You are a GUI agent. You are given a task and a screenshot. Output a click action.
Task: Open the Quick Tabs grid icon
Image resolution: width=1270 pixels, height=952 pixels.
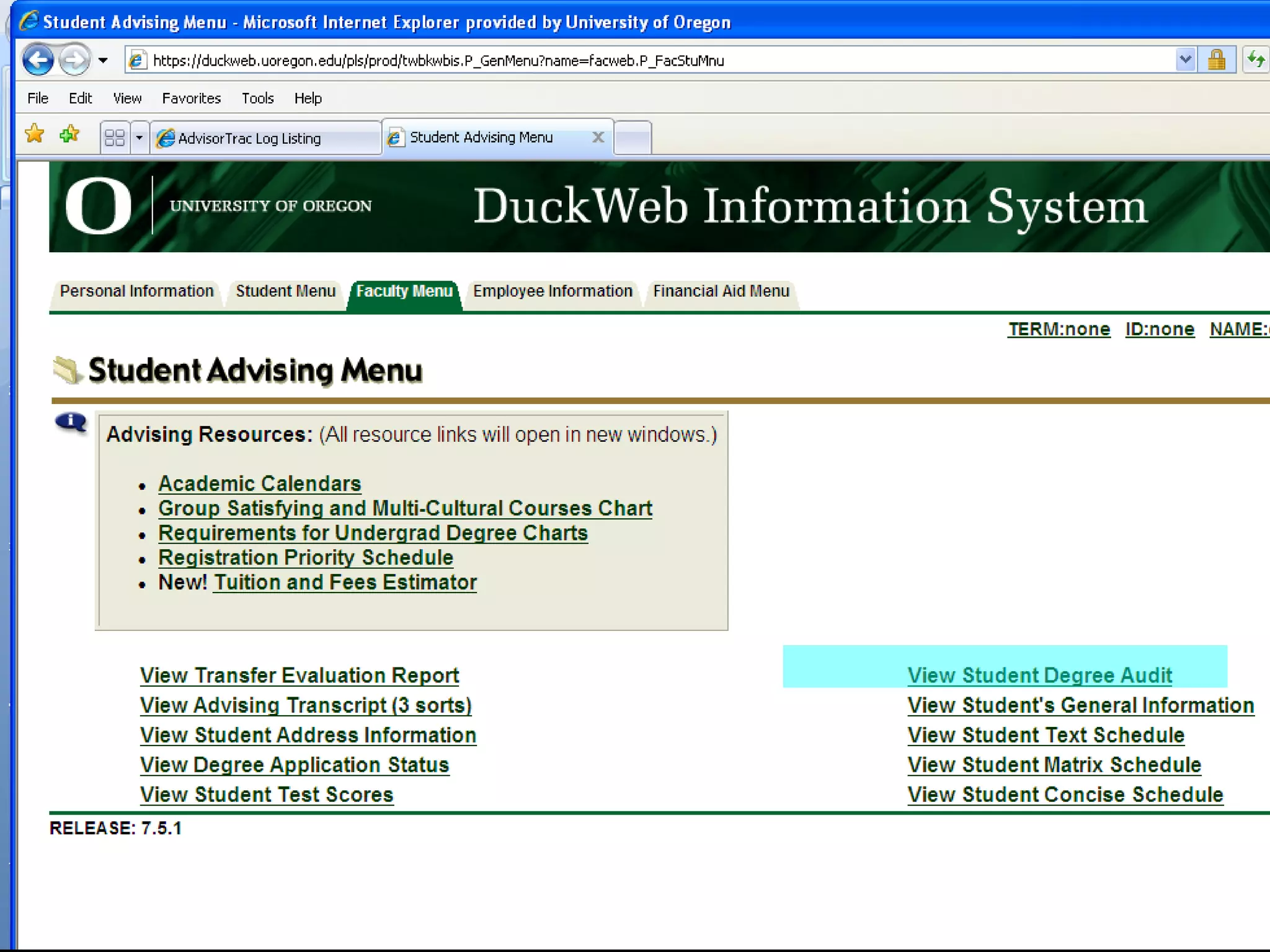pyautogui.click(x=115, y=138)
